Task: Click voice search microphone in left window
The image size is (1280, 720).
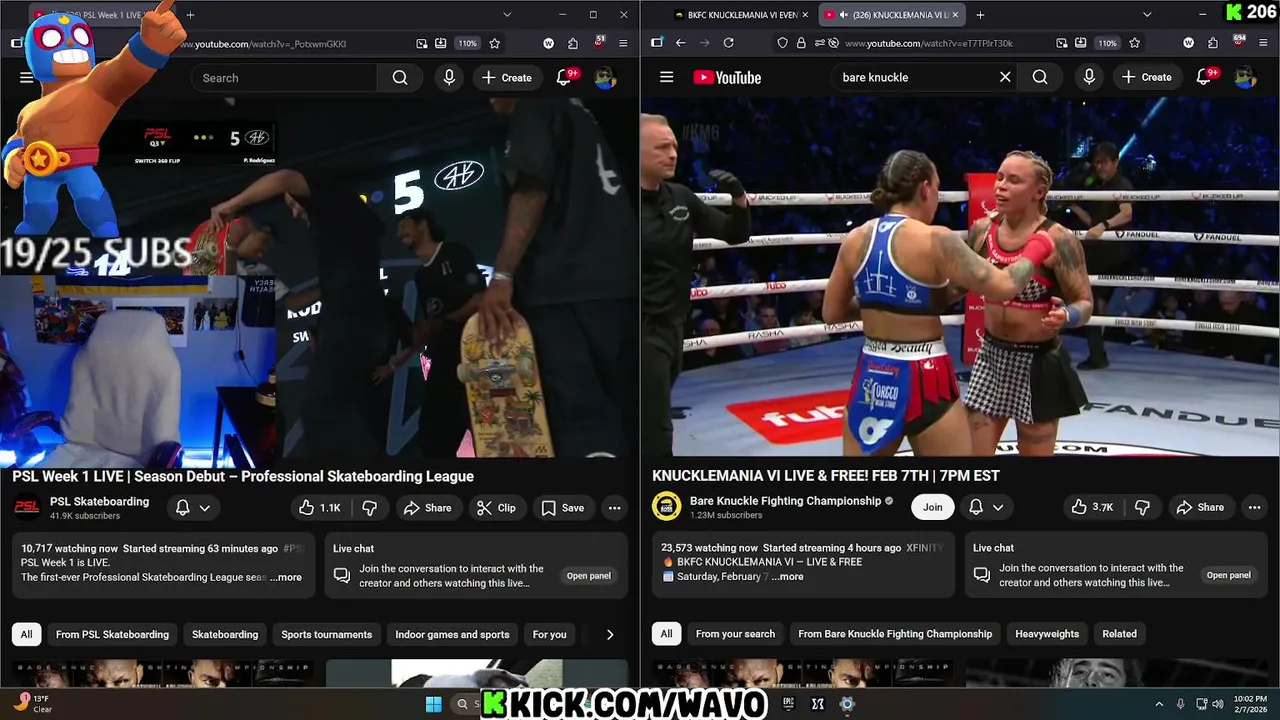Action: coord(449,78)
